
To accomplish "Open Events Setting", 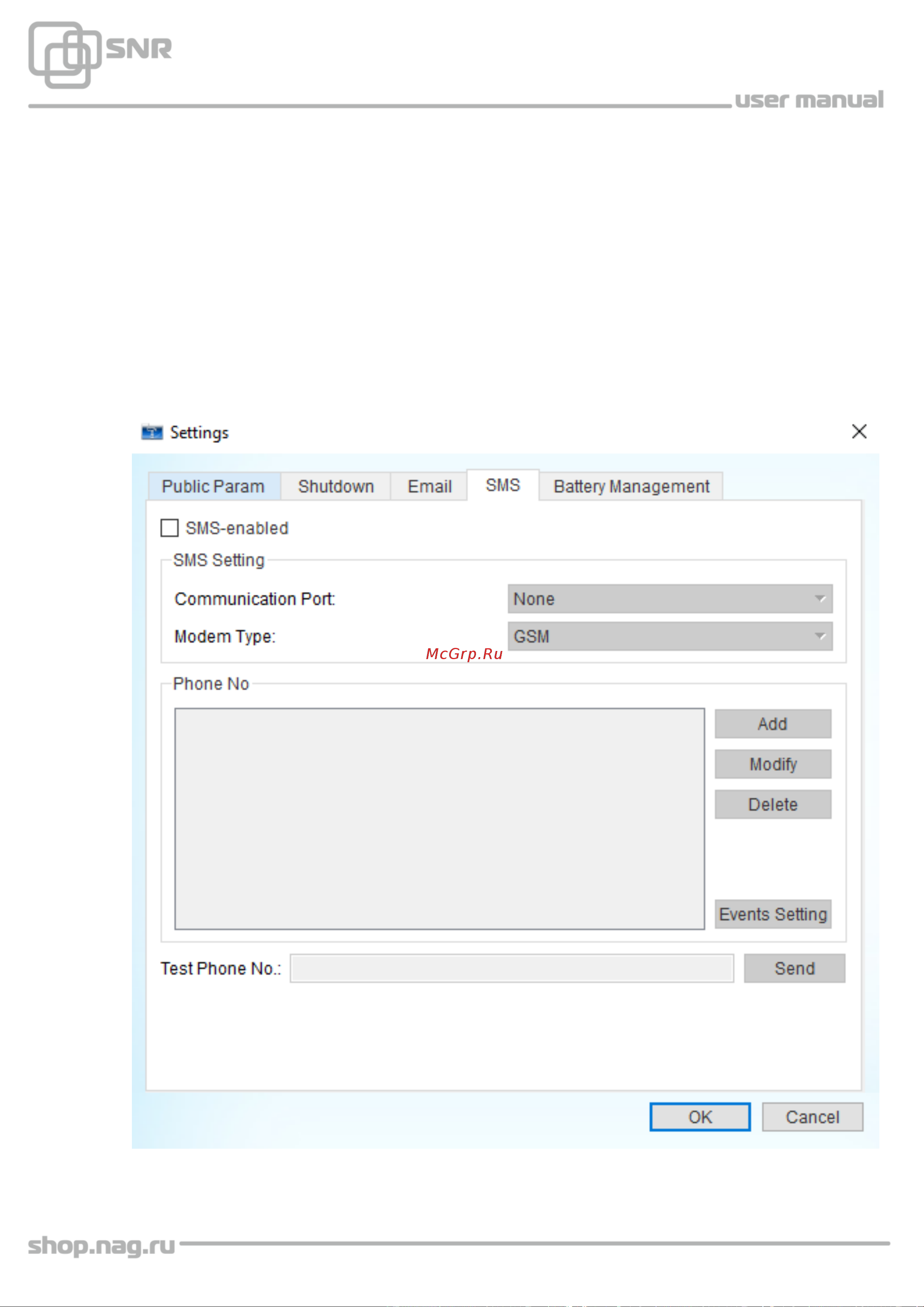I will coord(773,914).
